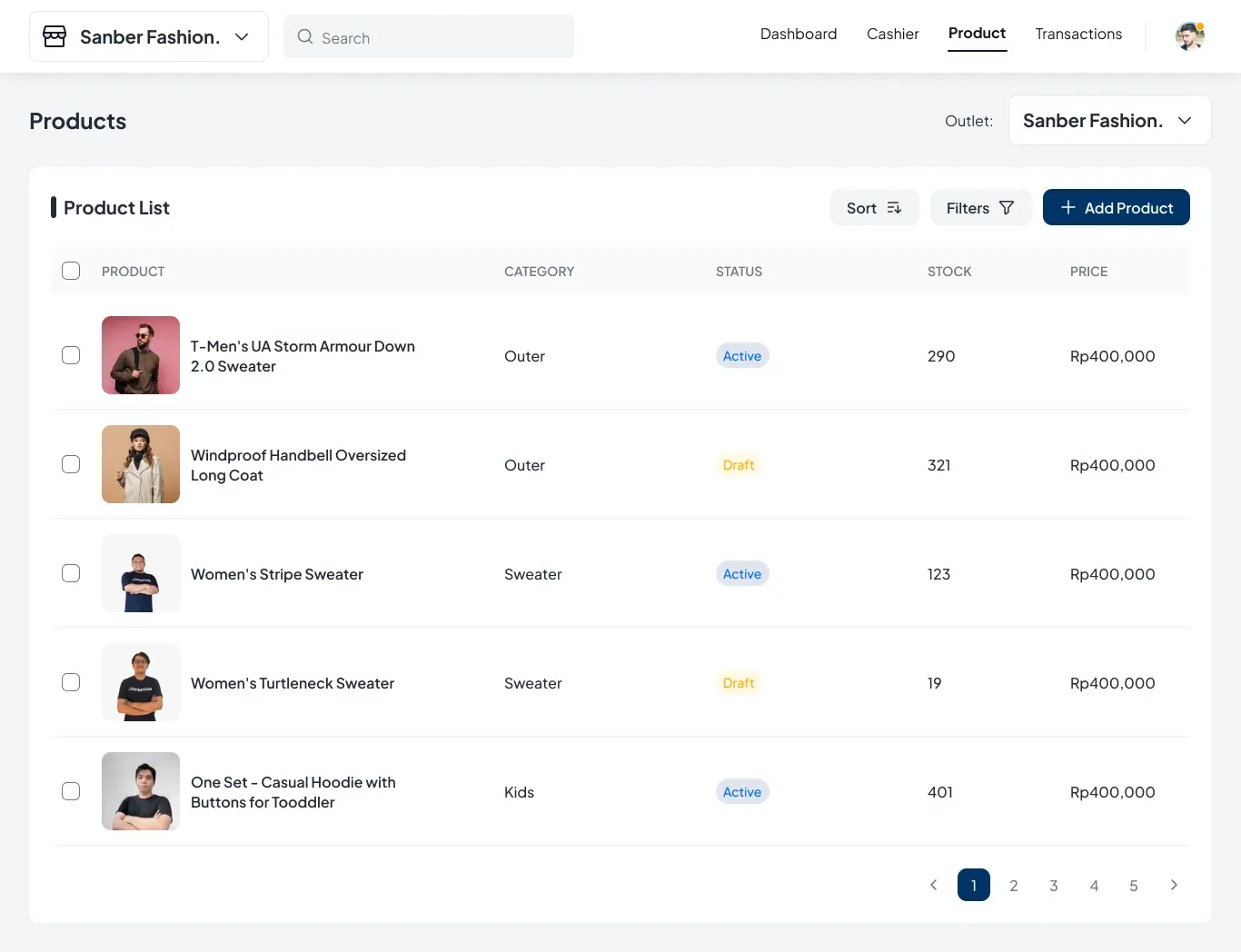Click the name One Set - Casual Hoodie
Viewport: 1241px width, 952px height.
pyautogui.click(x=293, y=792)
